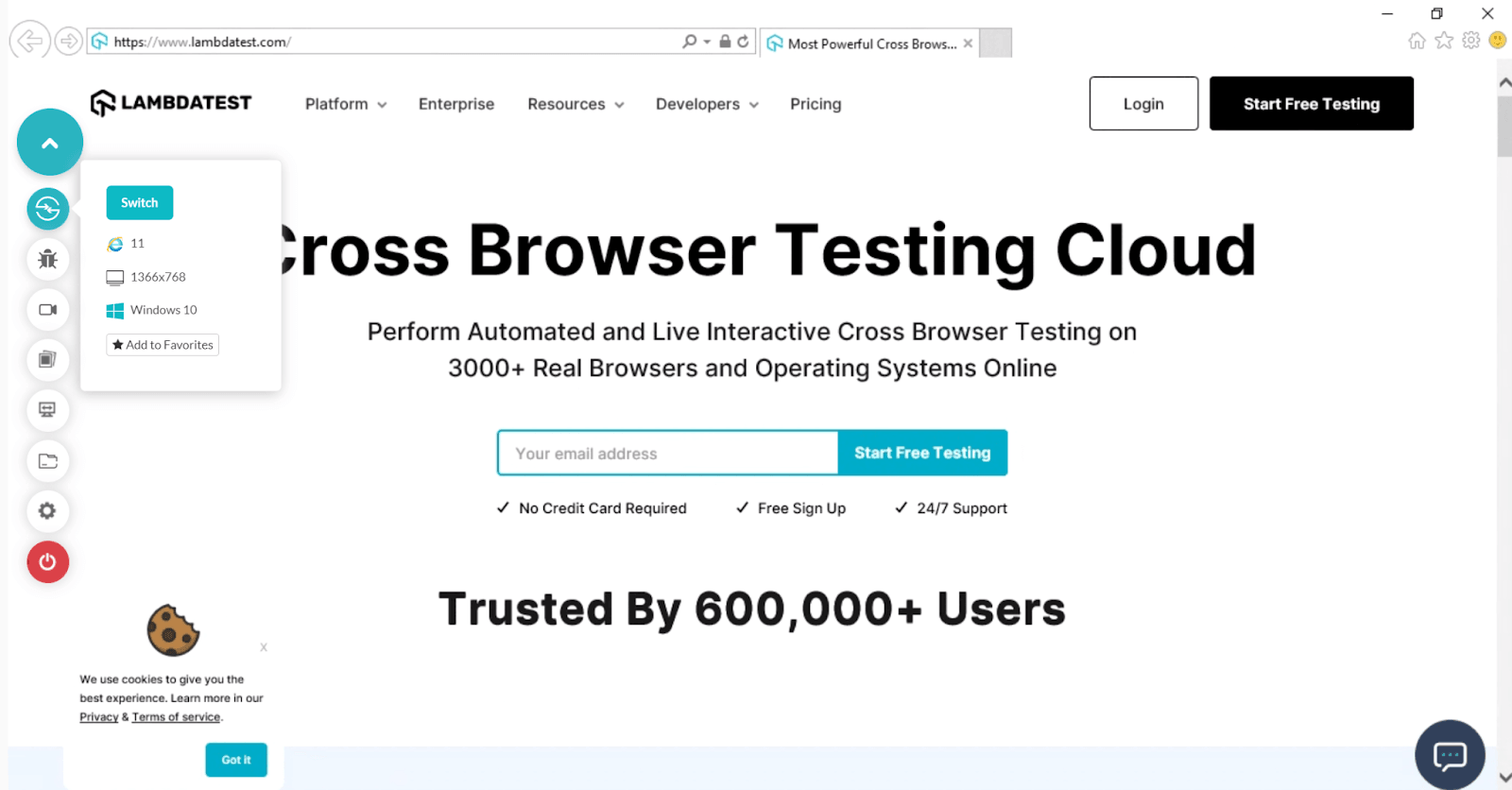Collapse the teal sidebar chevron toggle

[x=50, y=143]
